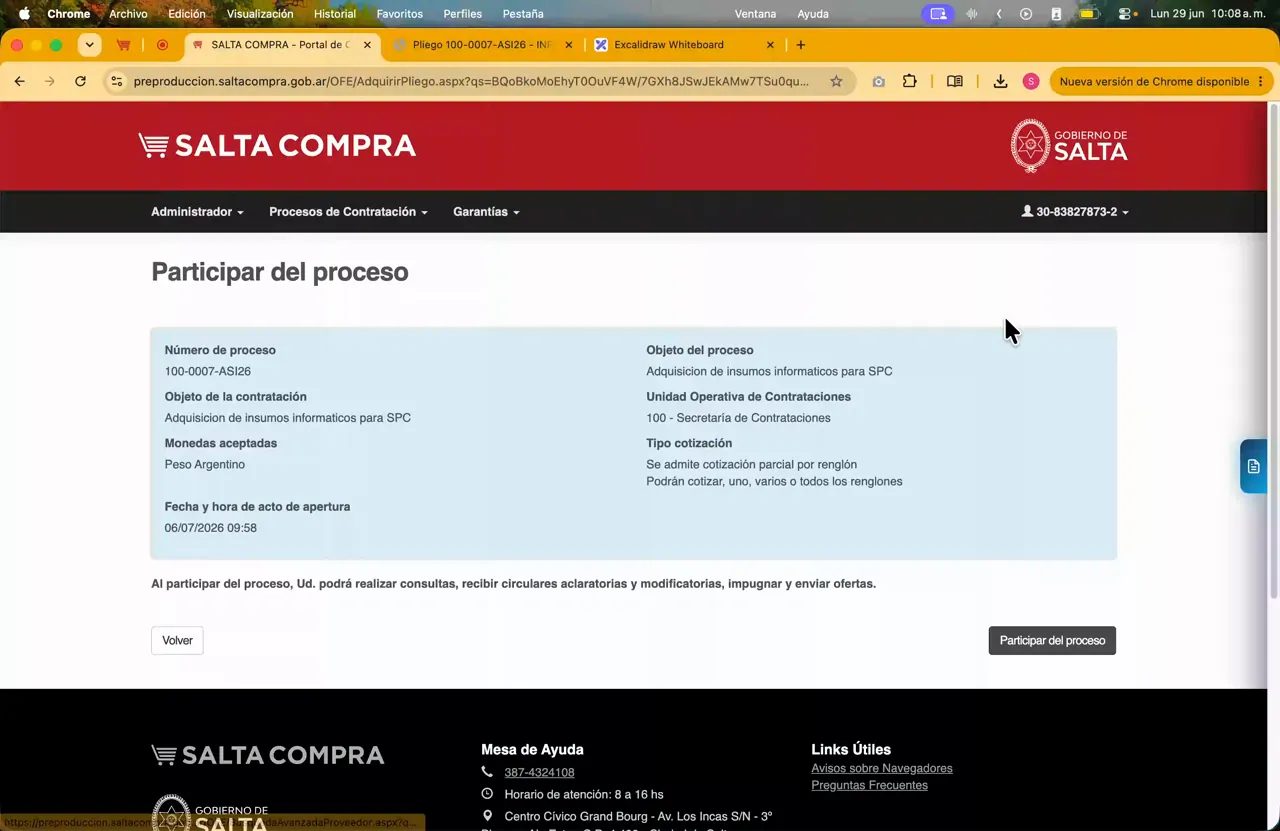Open the Favoritos menu
Image resolution: width=1280 pixels, height=831 pixels.
click(399, 14)
